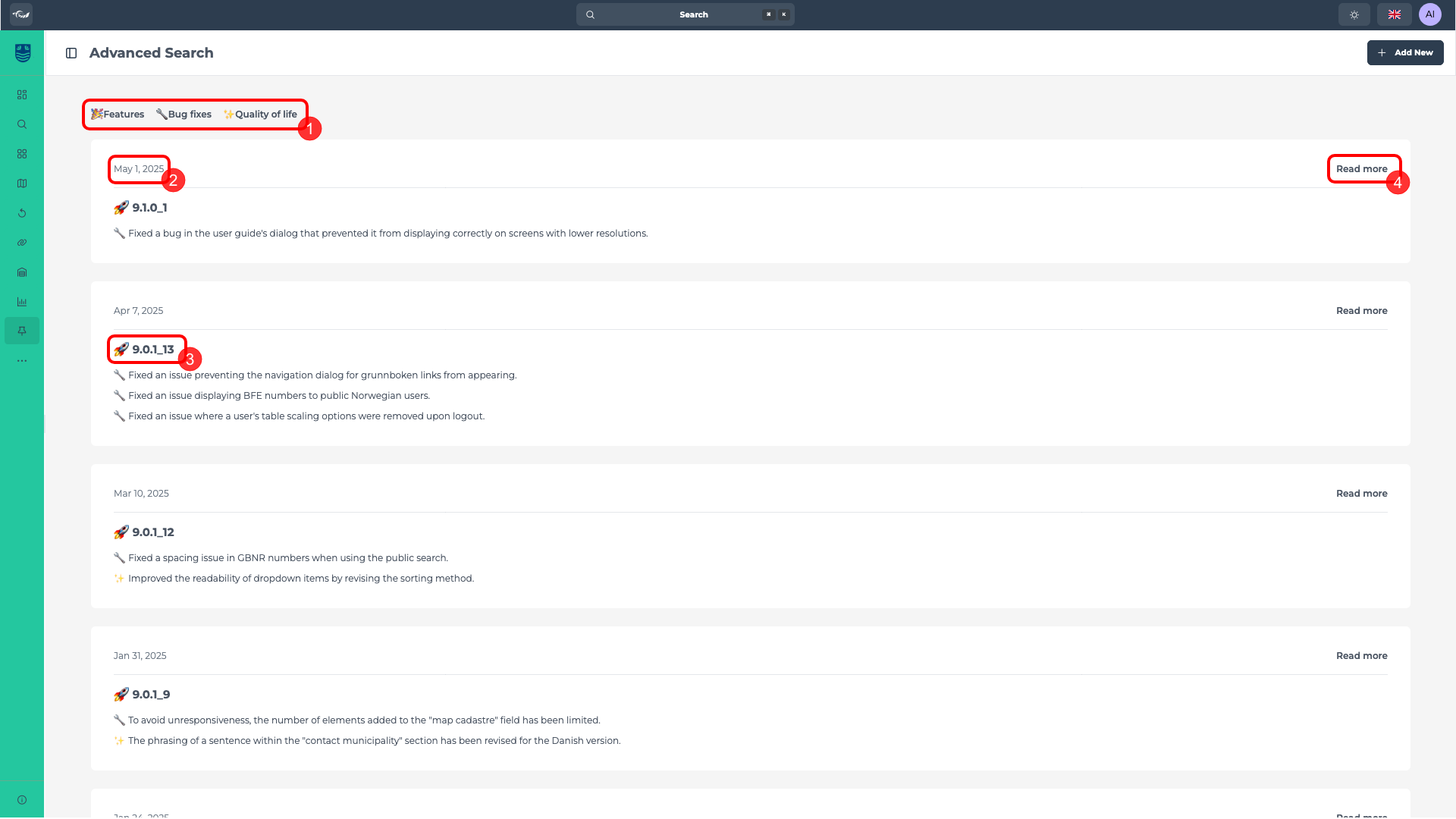Click the search magnifier sidebar icon

pos(22,124)
